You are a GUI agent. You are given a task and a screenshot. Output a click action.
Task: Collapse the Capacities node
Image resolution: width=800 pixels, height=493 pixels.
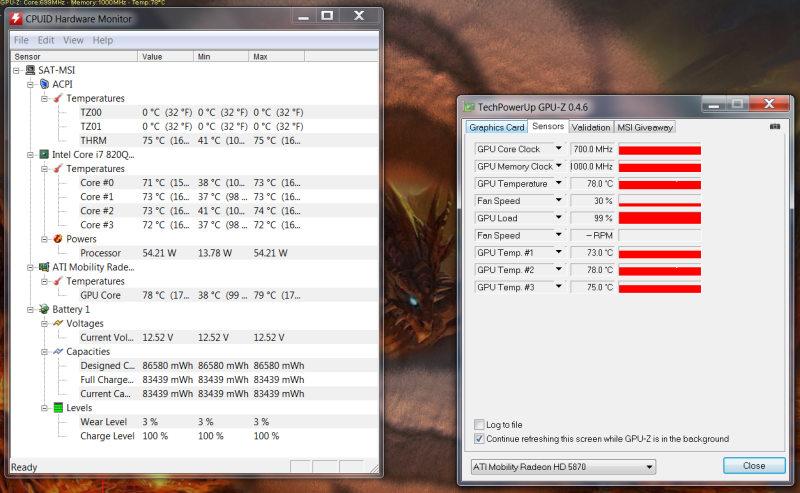click(44, 352)
